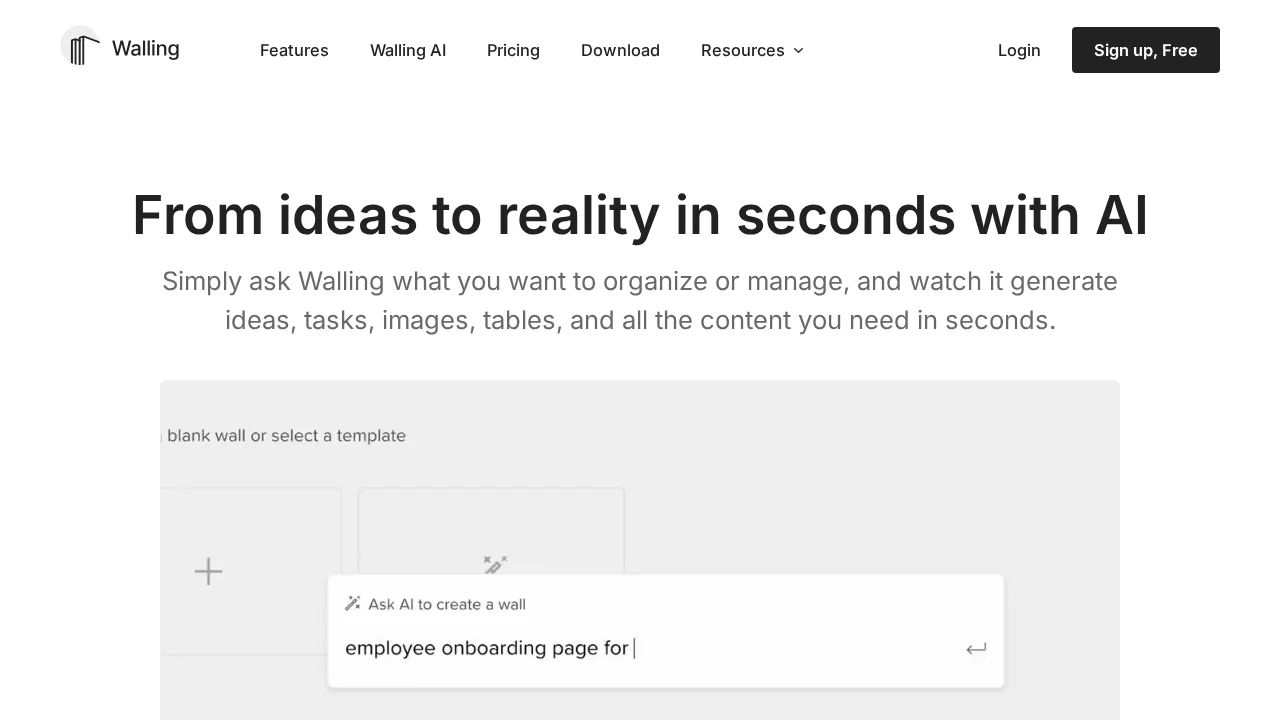
Task: Open the Pricing page
Action: point(513,50)
